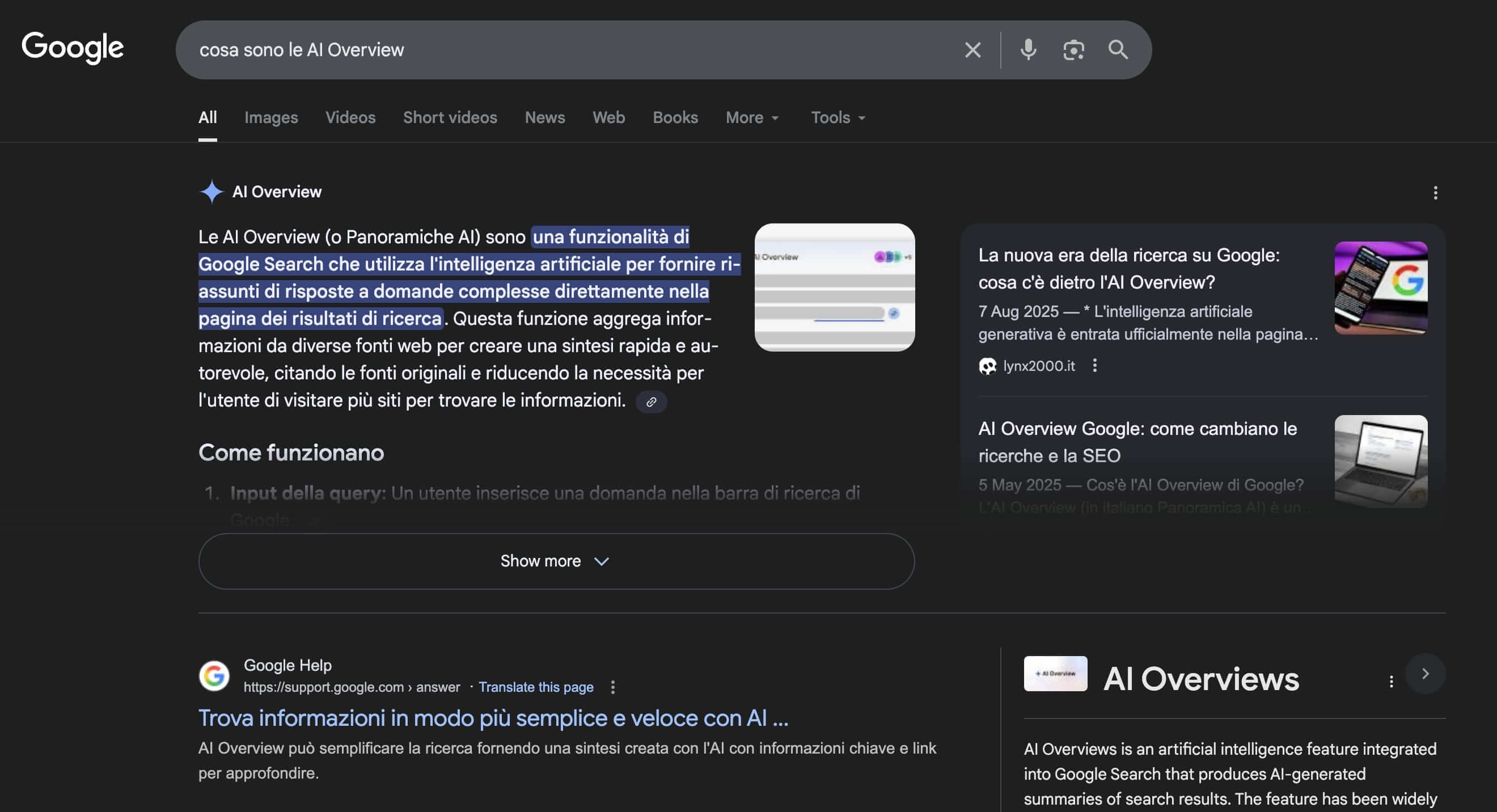Image resolution: width=1497 pixels, height=812 pixels.
Task: Open the Tools dropdown
Action: pos(838,117)
